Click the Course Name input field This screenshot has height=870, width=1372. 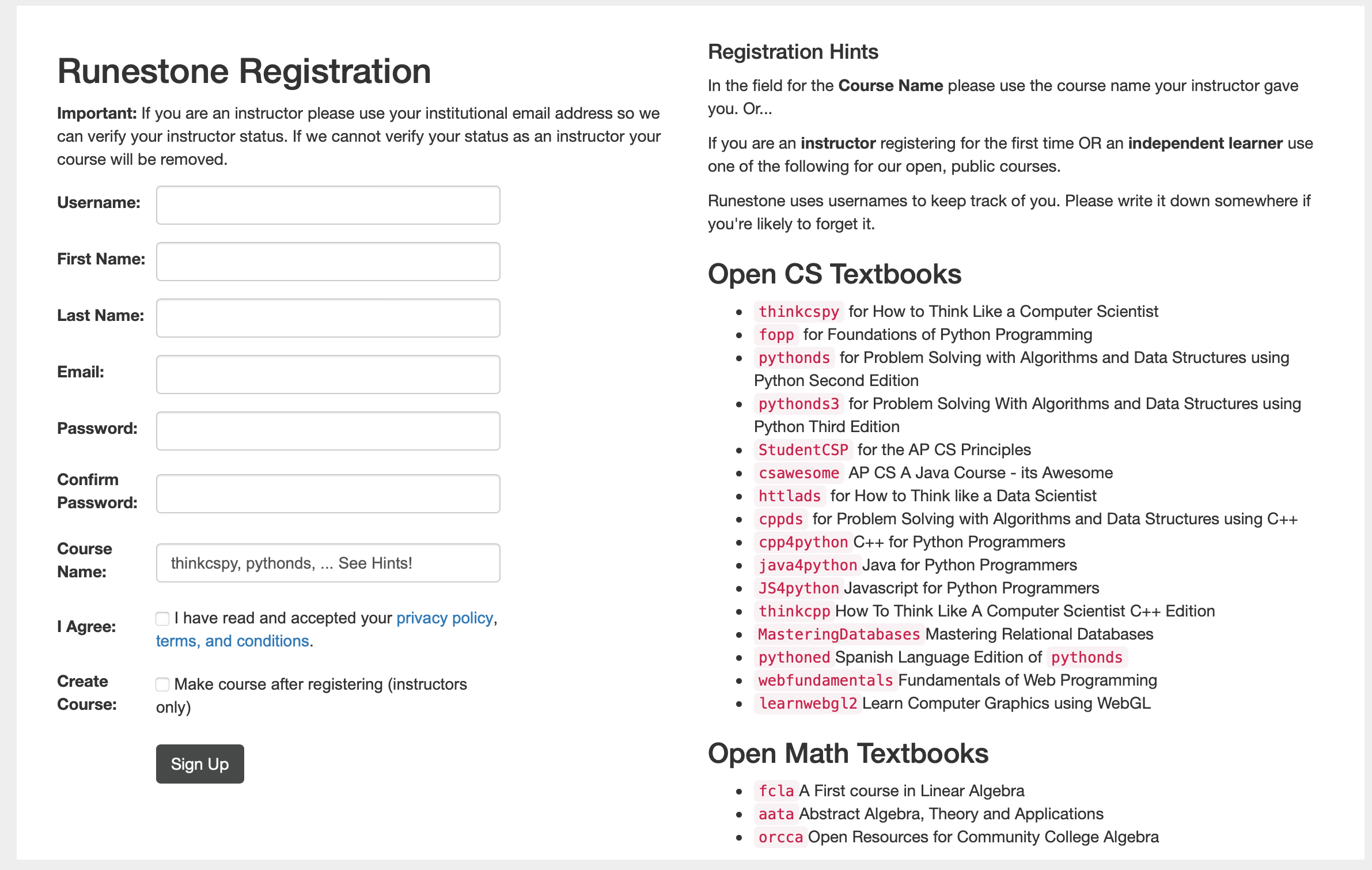(x=327, y=562)
